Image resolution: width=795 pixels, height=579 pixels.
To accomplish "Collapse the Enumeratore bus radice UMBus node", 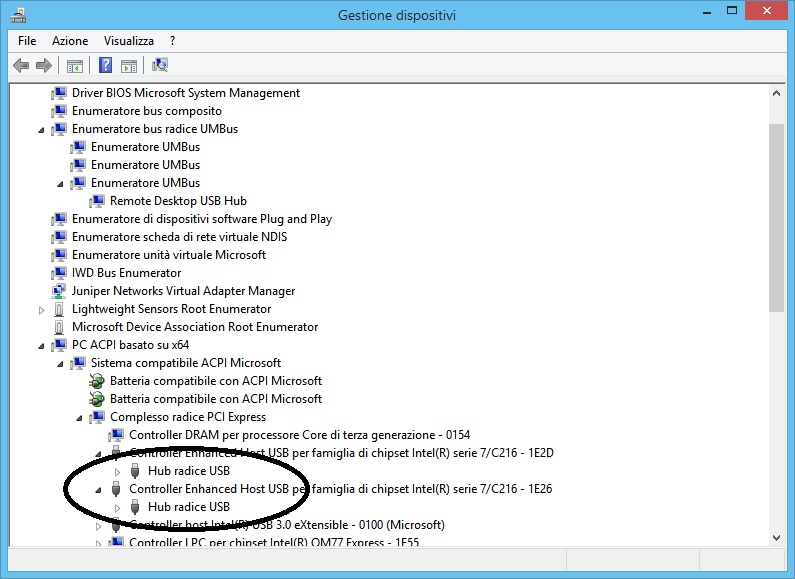I will coord(42,130).
